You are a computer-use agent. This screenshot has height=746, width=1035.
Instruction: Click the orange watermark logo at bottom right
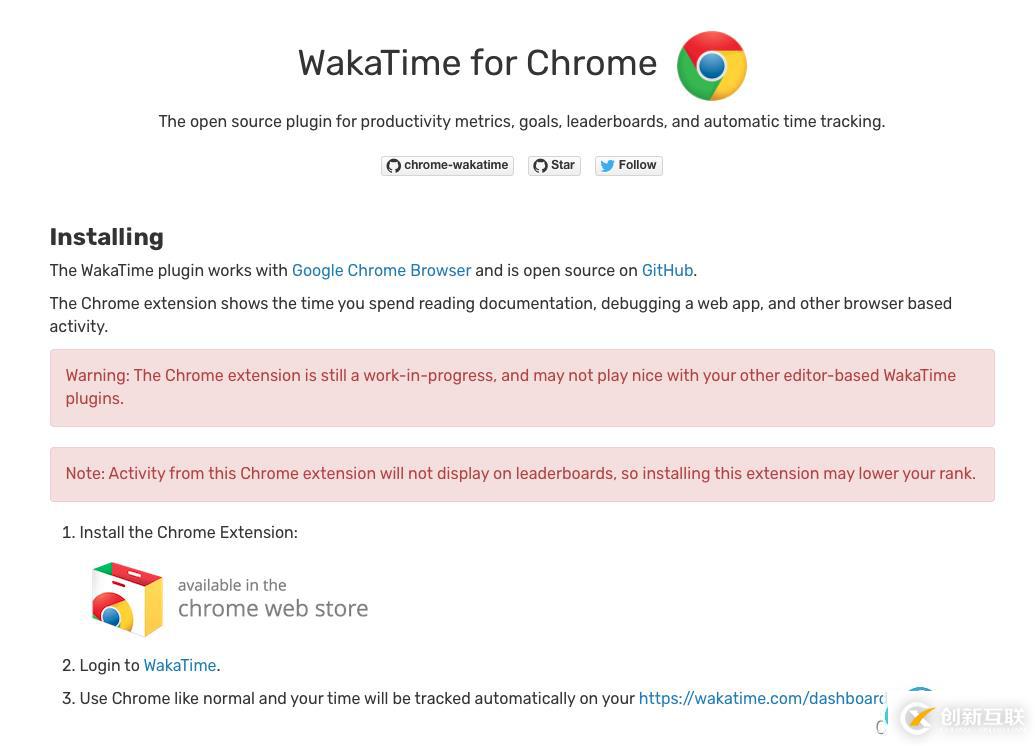coord(919,718)
